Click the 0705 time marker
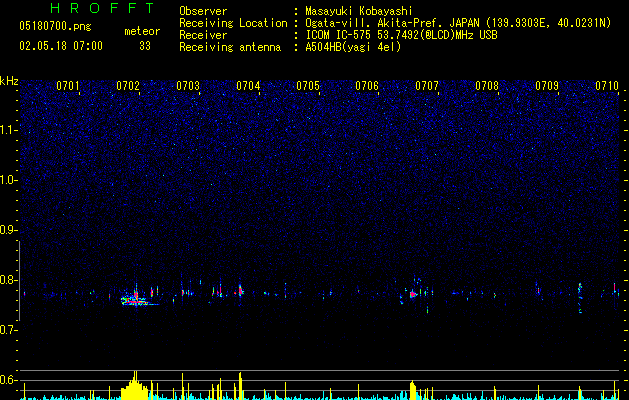Image resolution: width=629 pixels, height=400 pixels. click(308, 86)
